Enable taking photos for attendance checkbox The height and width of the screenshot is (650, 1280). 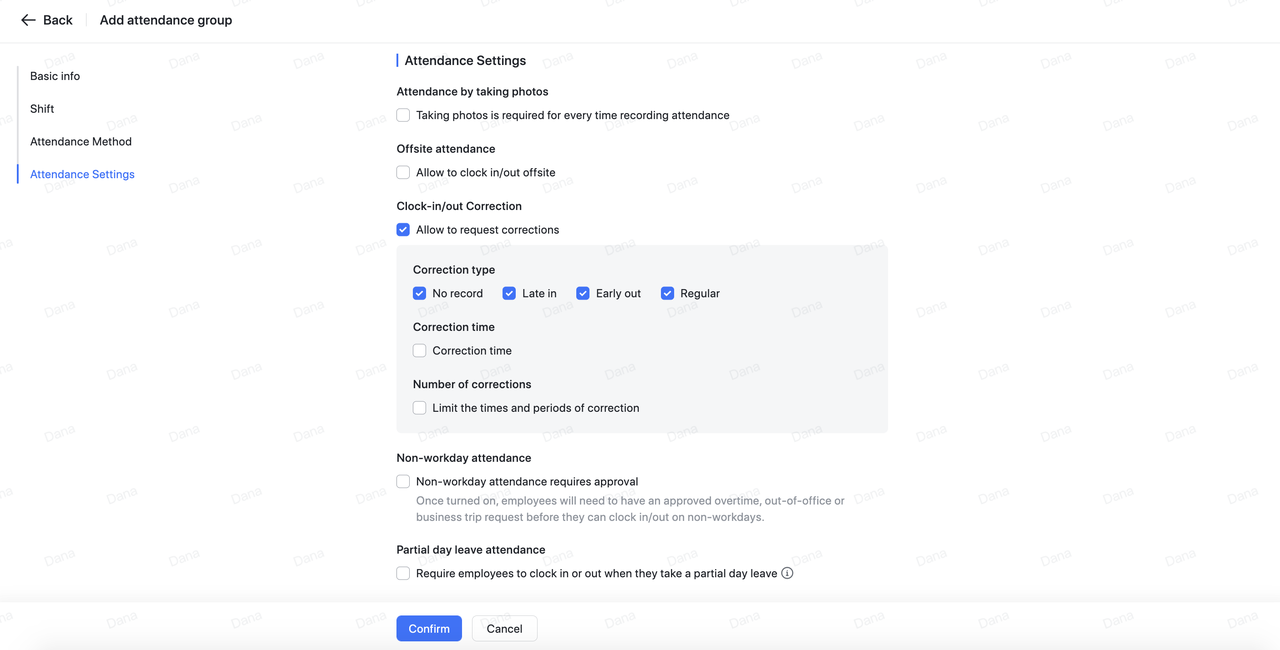(x=403, y=115)
